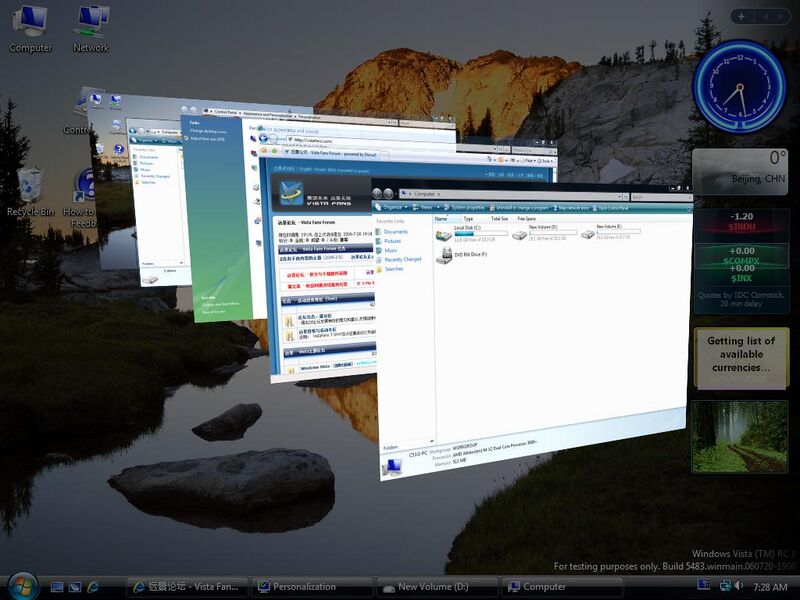The height and width of the screenshot is (600, 800).
Task: Click the analog clock gadget
Action: click(739, 85)
